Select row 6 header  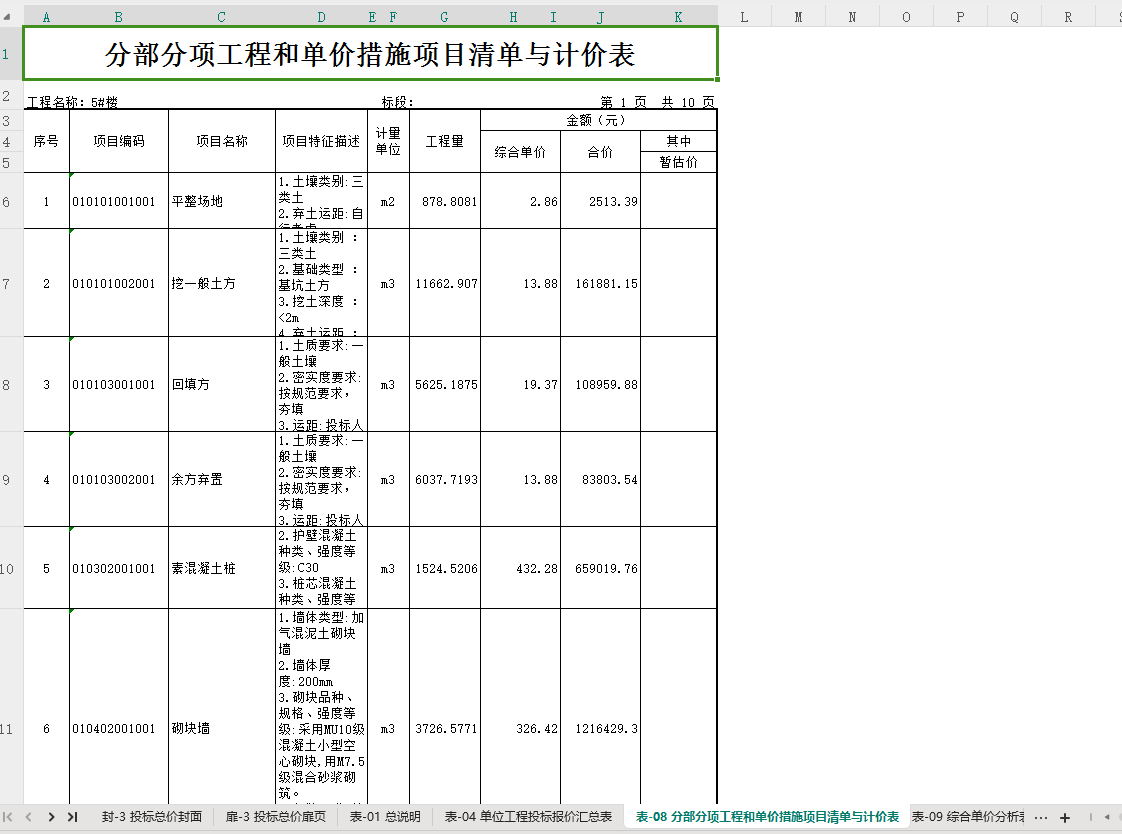pyautogui.click(x=6, y=201)
